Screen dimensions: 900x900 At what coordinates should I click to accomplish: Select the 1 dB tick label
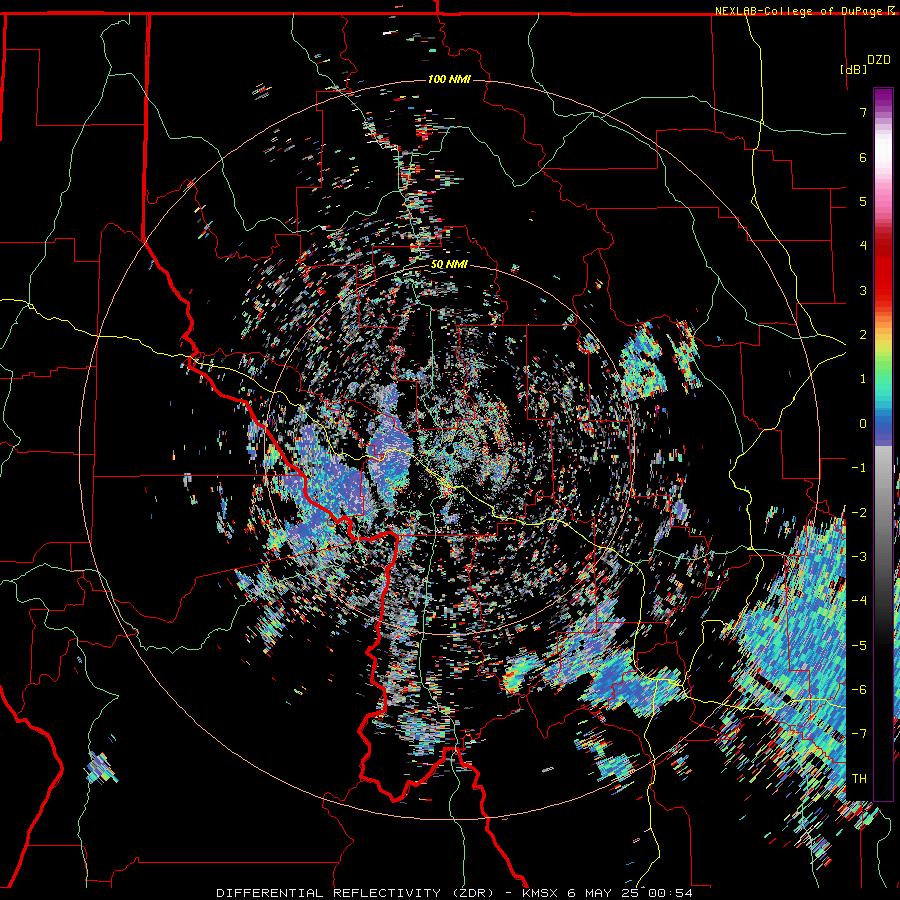pos(863,379)
